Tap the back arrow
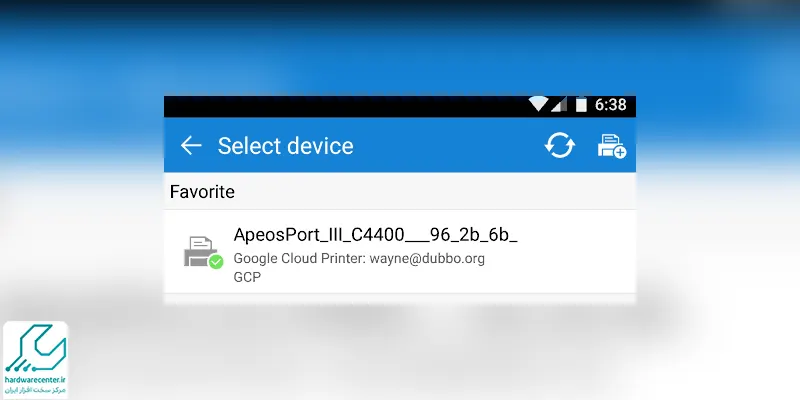 tap(191, 146)
